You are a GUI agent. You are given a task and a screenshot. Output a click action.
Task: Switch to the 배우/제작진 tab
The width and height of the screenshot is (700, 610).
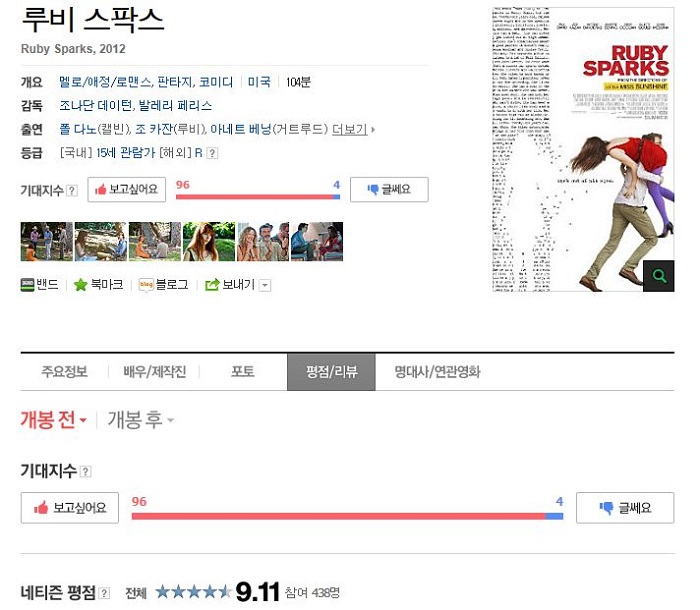point(154,372)
